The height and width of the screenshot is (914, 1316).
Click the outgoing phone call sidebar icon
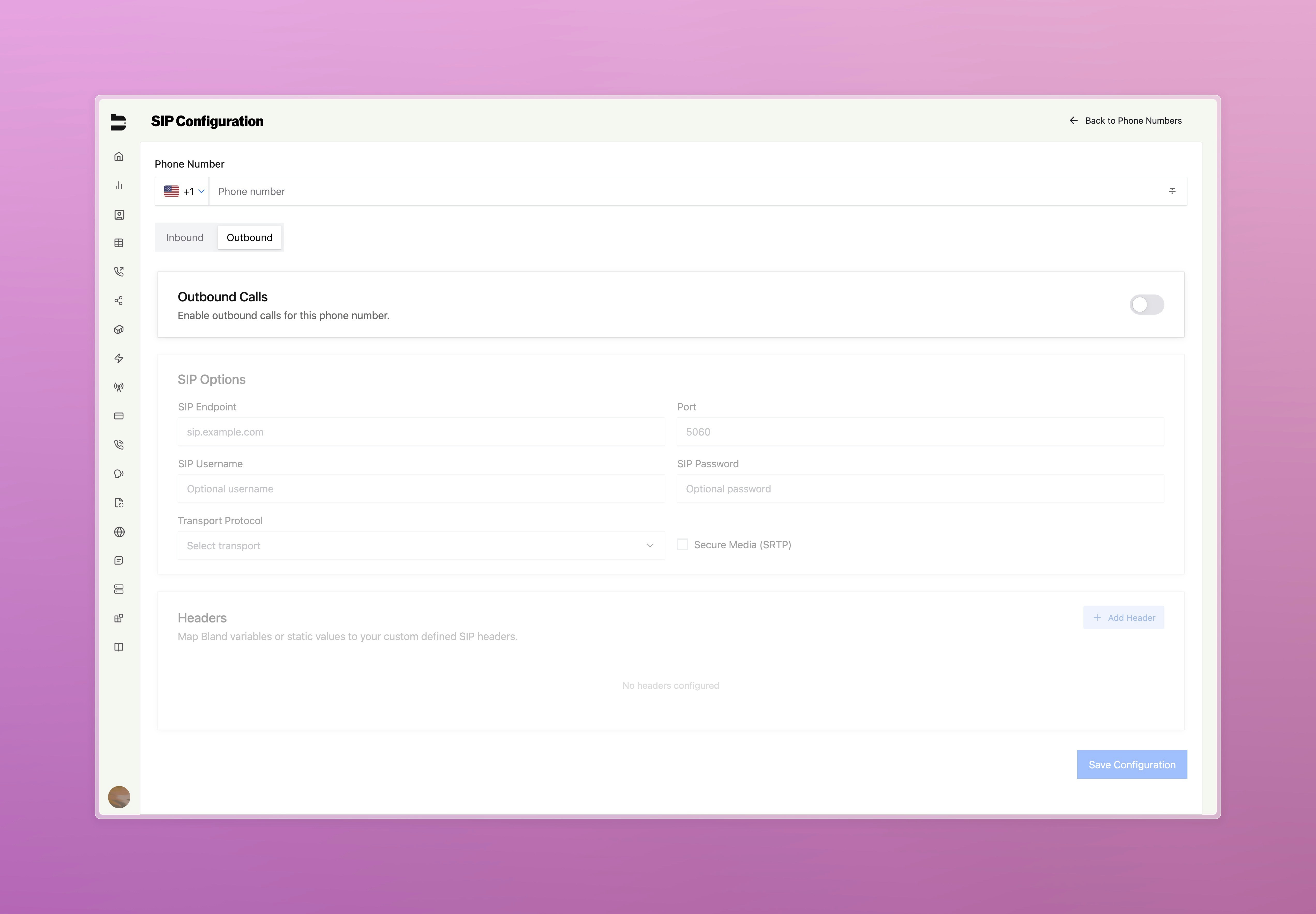point(118,272)
